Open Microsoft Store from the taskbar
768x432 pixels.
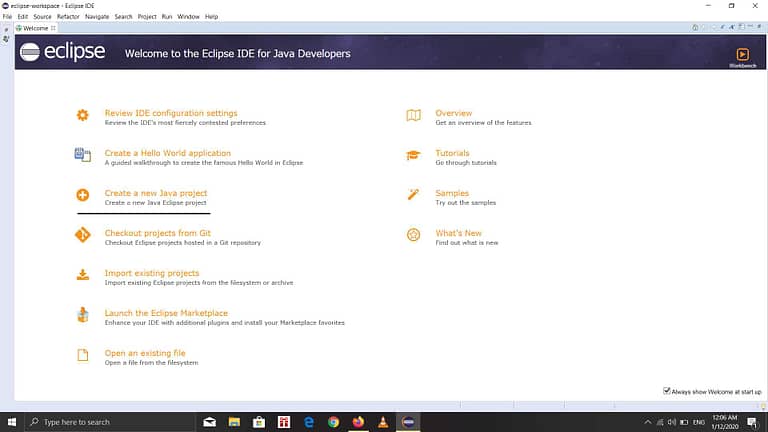(259, 422)
